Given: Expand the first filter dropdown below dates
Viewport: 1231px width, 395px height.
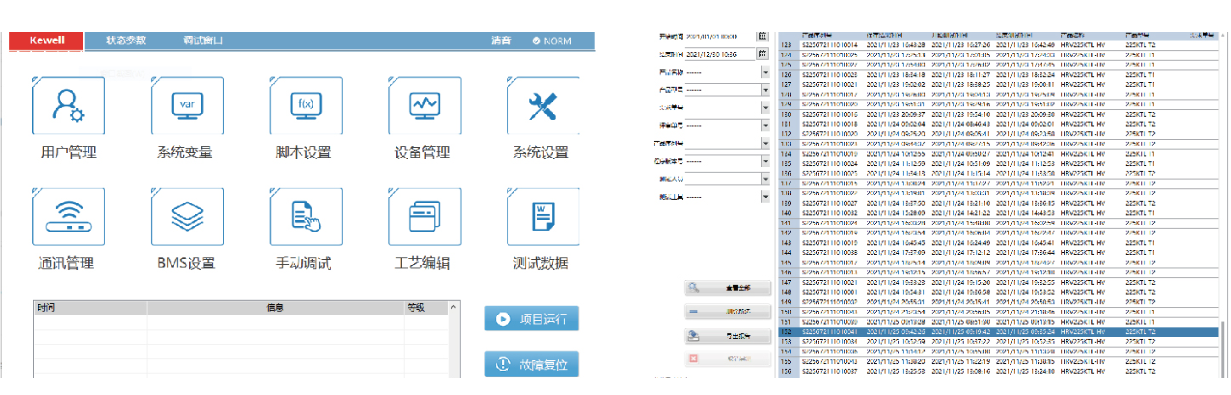Looking at the screenshot, I should [x=765, y=72].
